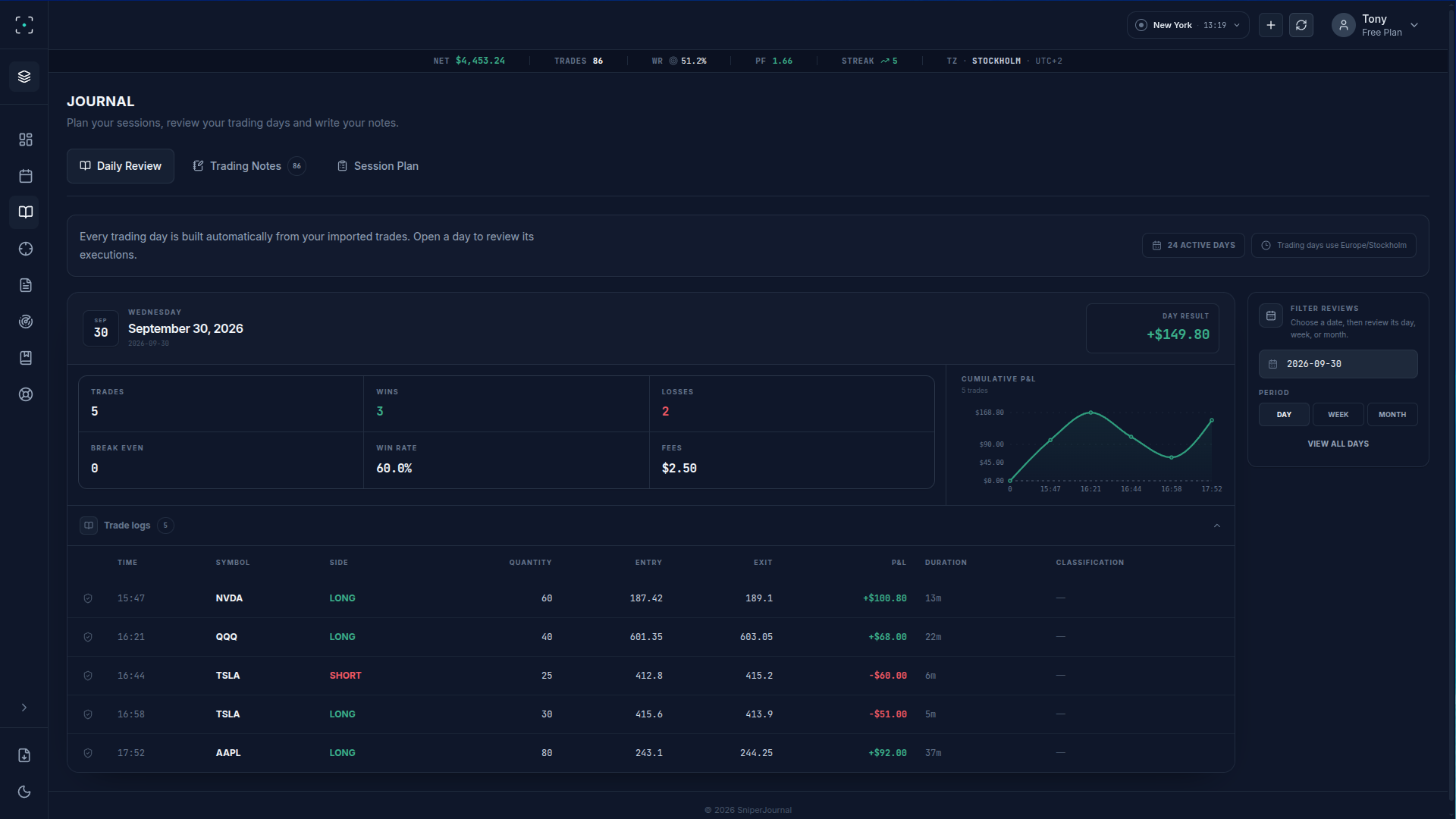Open the lifebuoy support sidebar icon
The width and height of the screenshot is (1456, 819).
point(25,394)
